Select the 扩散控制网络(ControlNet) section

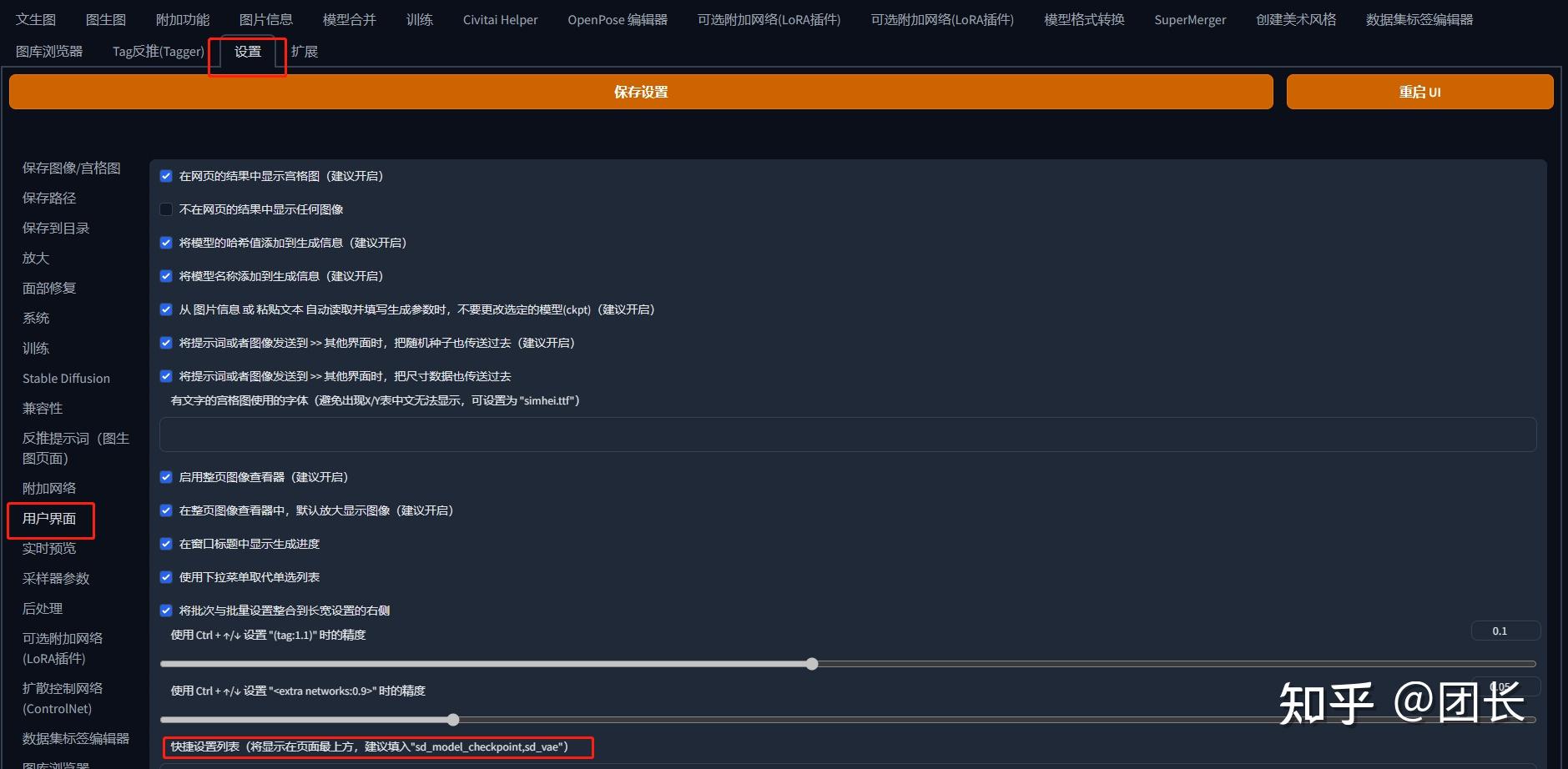pos(62,698)
